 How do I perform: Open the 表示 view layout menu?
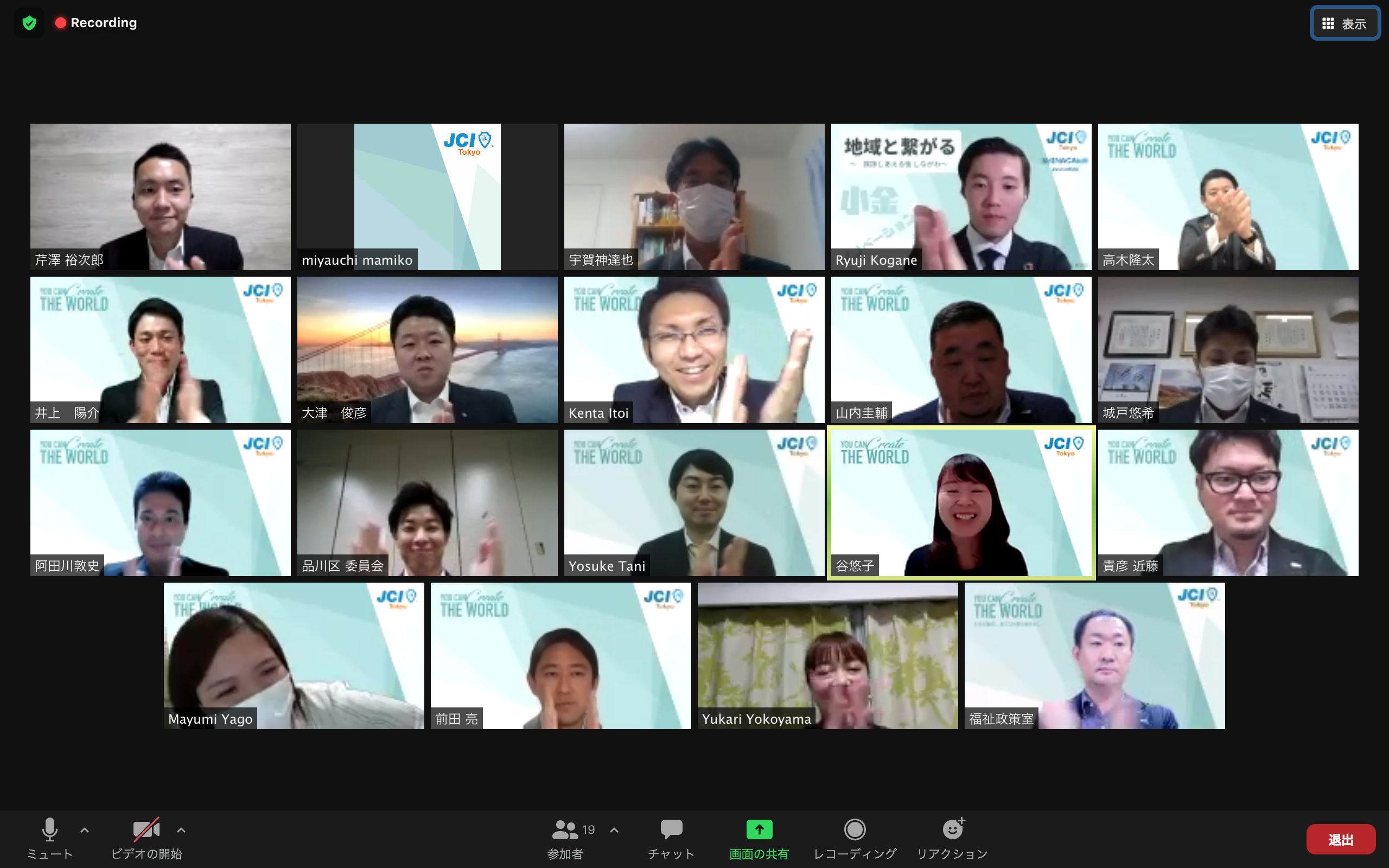1345,23
